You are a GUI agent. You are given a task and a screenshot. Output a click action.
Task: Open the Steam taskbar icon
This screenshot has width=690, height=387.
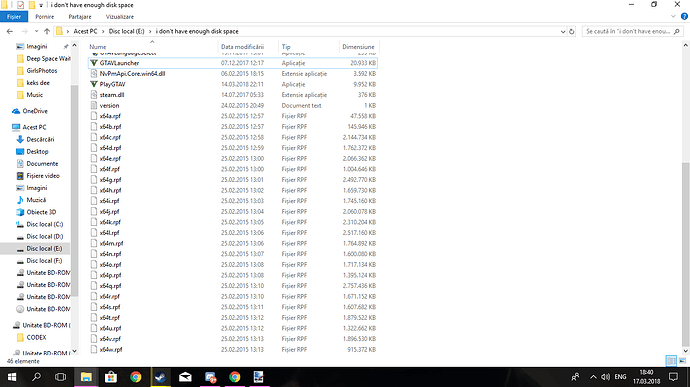click(x=160, y=377)
